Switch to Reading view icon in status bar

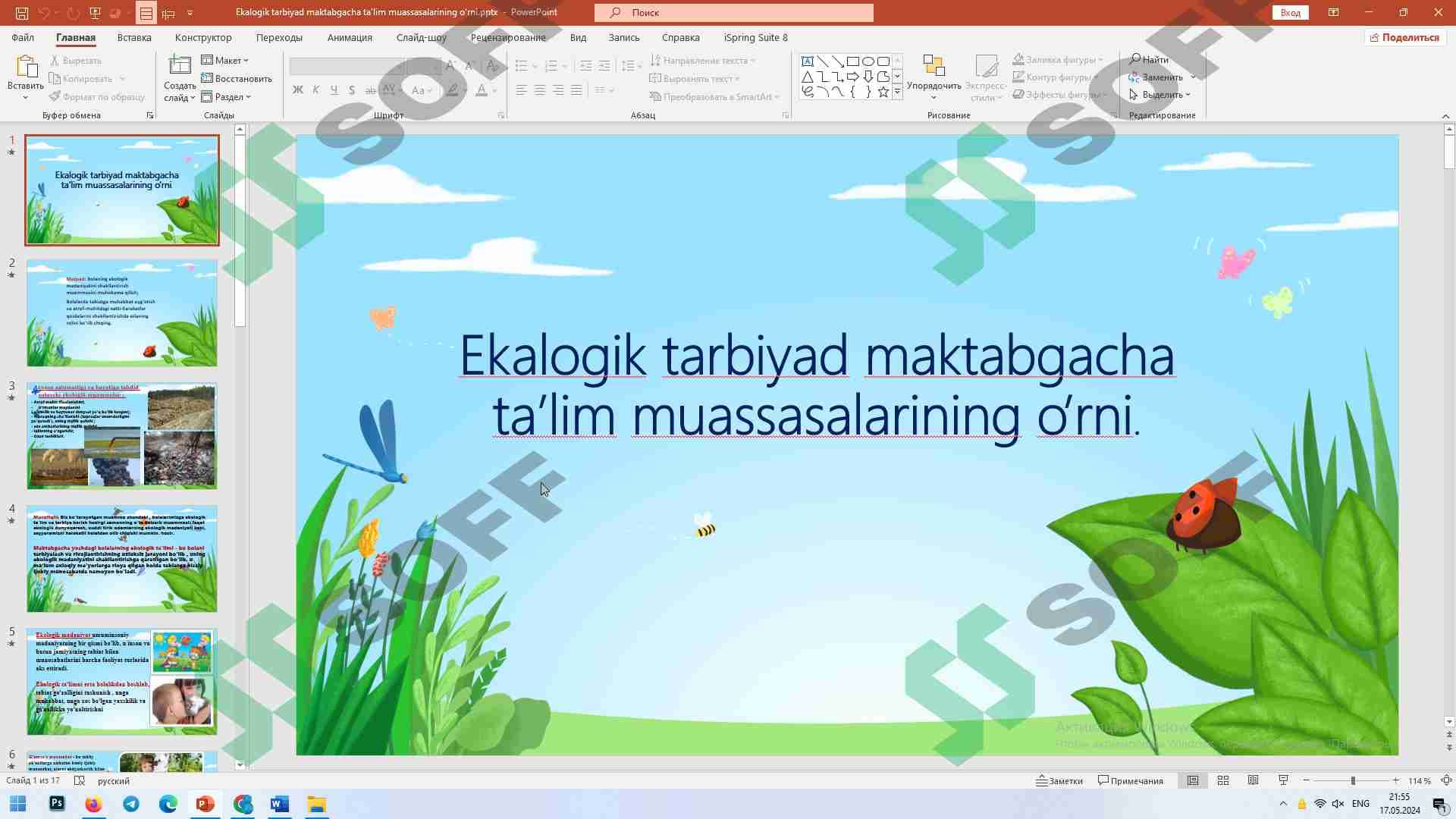tap(1254, 780)
